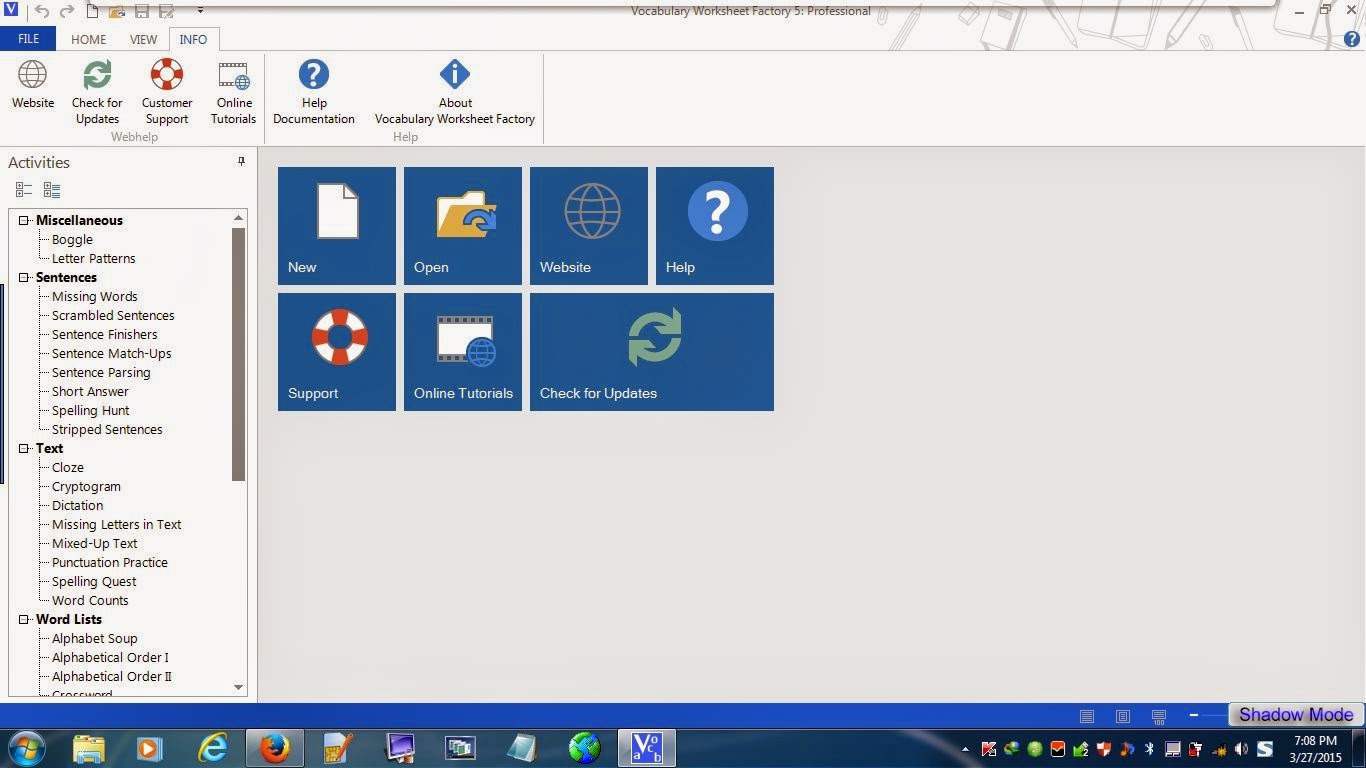
Task: Select Word Counts activity
Action: point(90,600)
